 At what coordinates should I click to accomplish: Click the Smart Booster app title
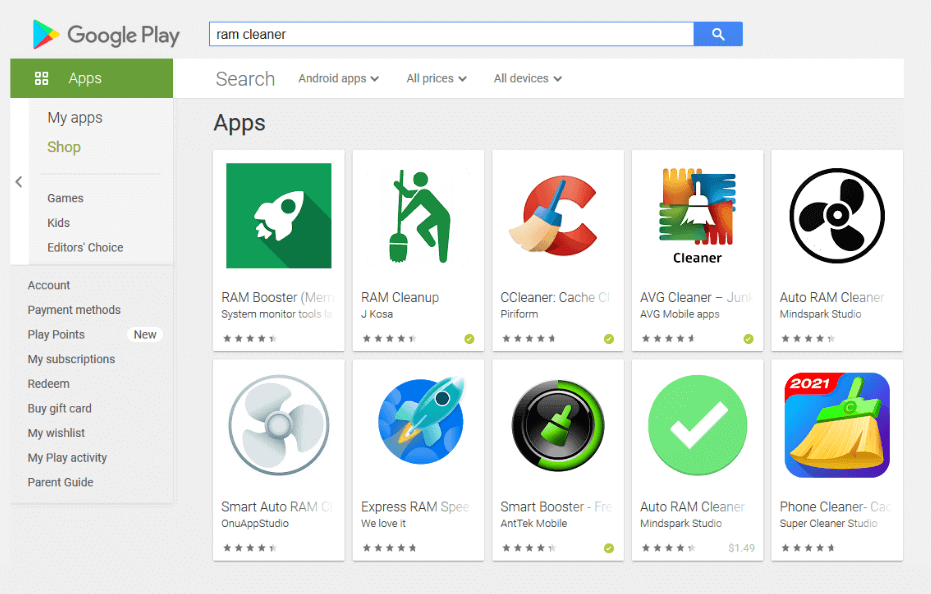[556, 507]
